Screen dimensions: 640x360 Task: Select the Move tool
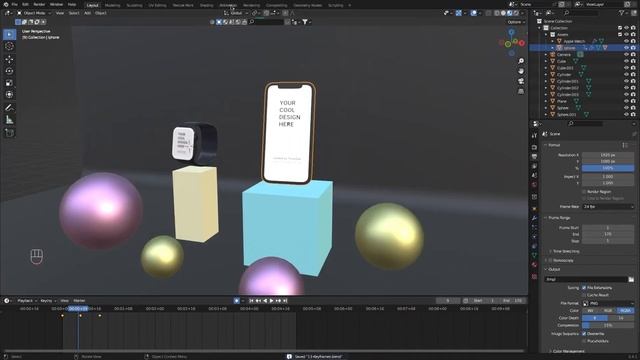[x=9, y=59]
